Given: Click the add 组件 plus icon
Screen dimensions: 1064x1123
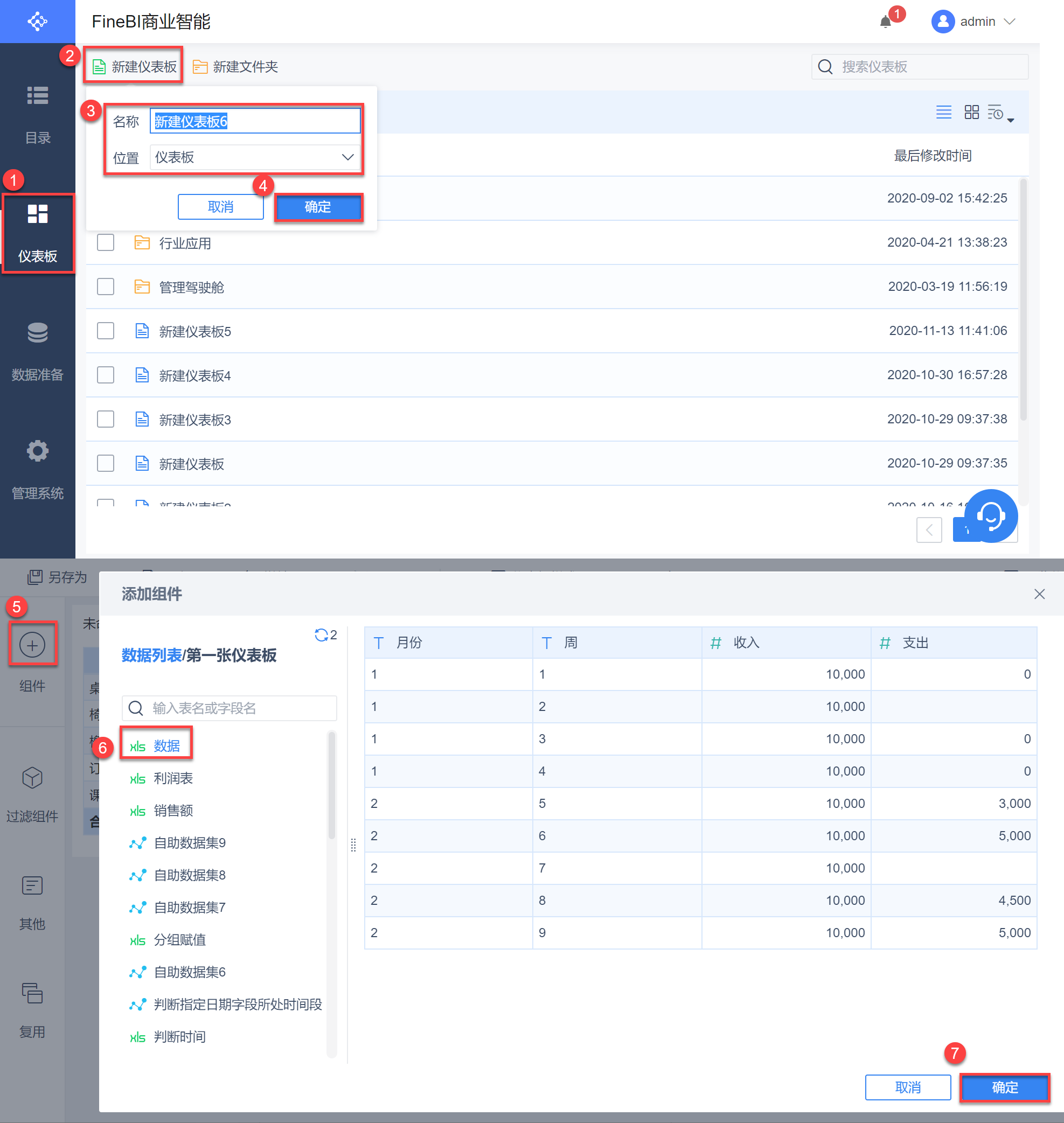Looking at the screenshot, I should (32, 645).
